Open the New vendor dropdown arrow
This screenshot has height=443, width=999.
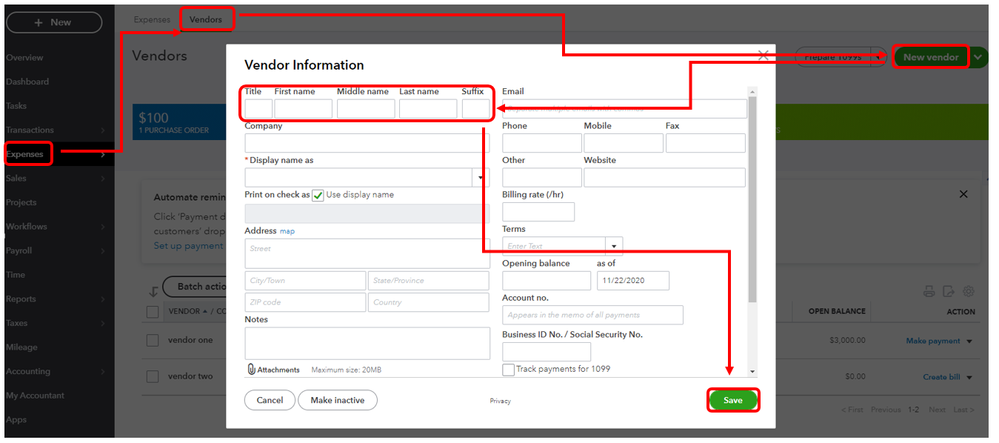coord(978,57)
